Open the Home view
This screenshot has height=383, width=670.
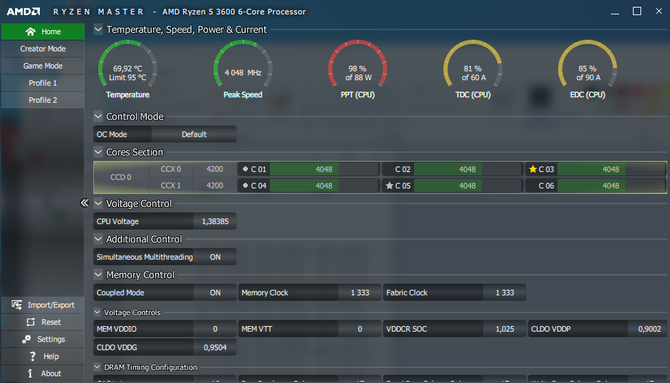pos(43,32)
